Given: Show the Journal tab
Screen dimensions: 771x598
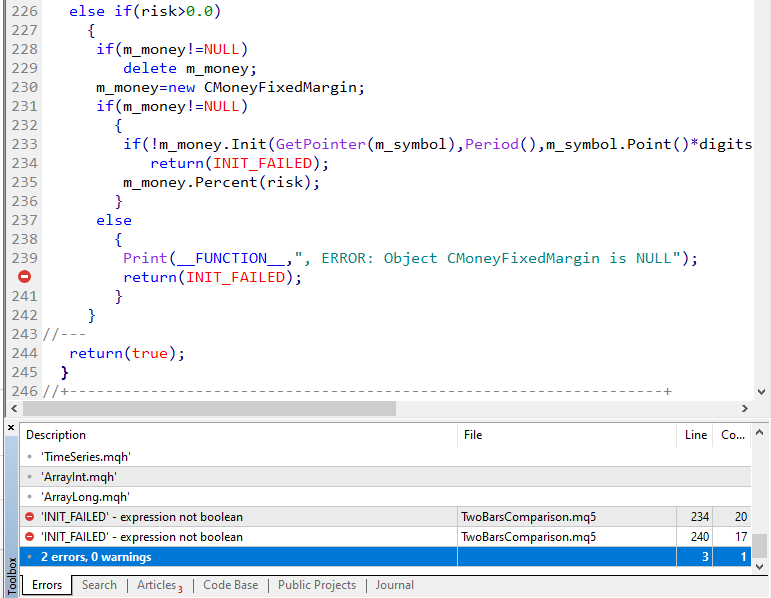Looking at the screenshot, I should pyautogui.click(x=394, y=585).
